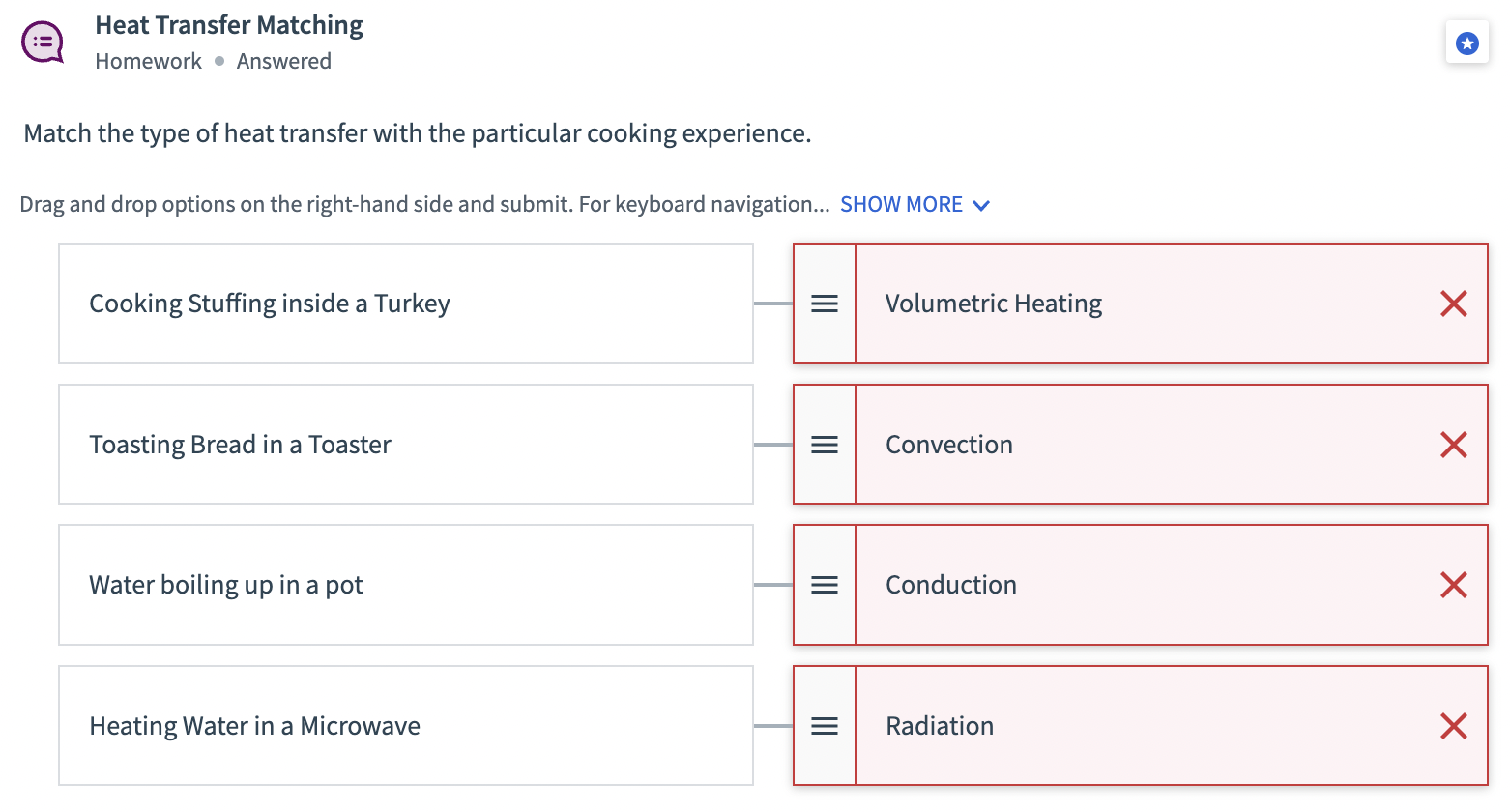This screenshot has width=1510, height=812.
Task: Click the Heat Transfer Matching title
Action: 228,25
